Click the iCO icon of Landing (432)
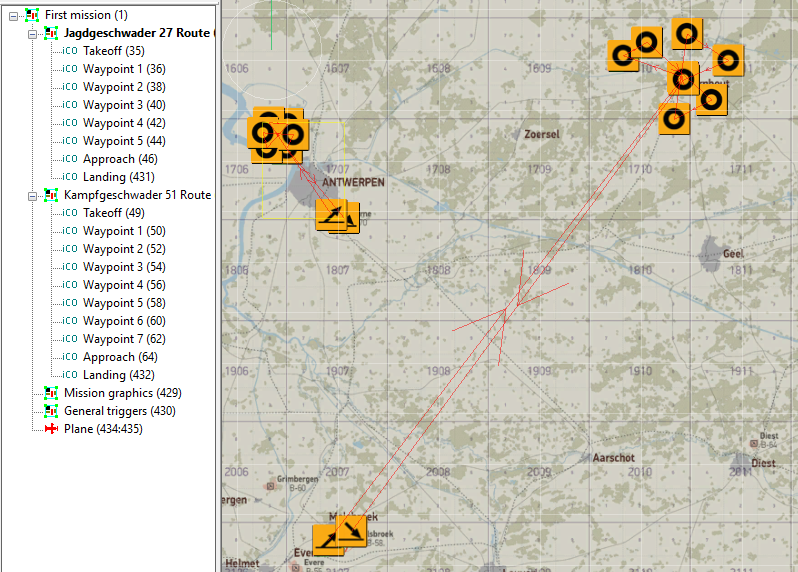Image resolution: width=798 pixels, height=572 pixels. coord(70,375)
